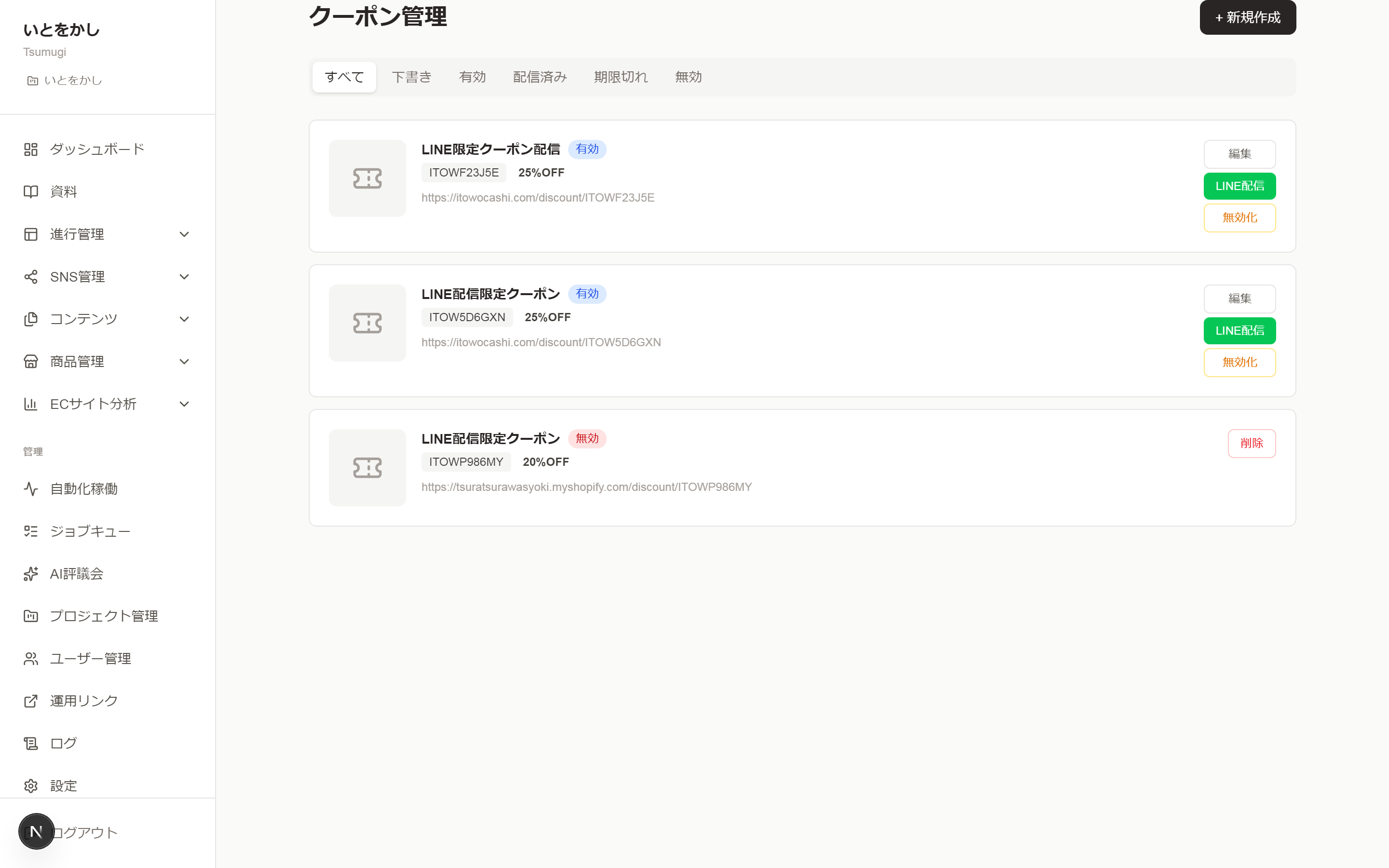Click the ログアウト logout label
The image size is (1389, 868).
pyautogui.click(x=85, y=832)
